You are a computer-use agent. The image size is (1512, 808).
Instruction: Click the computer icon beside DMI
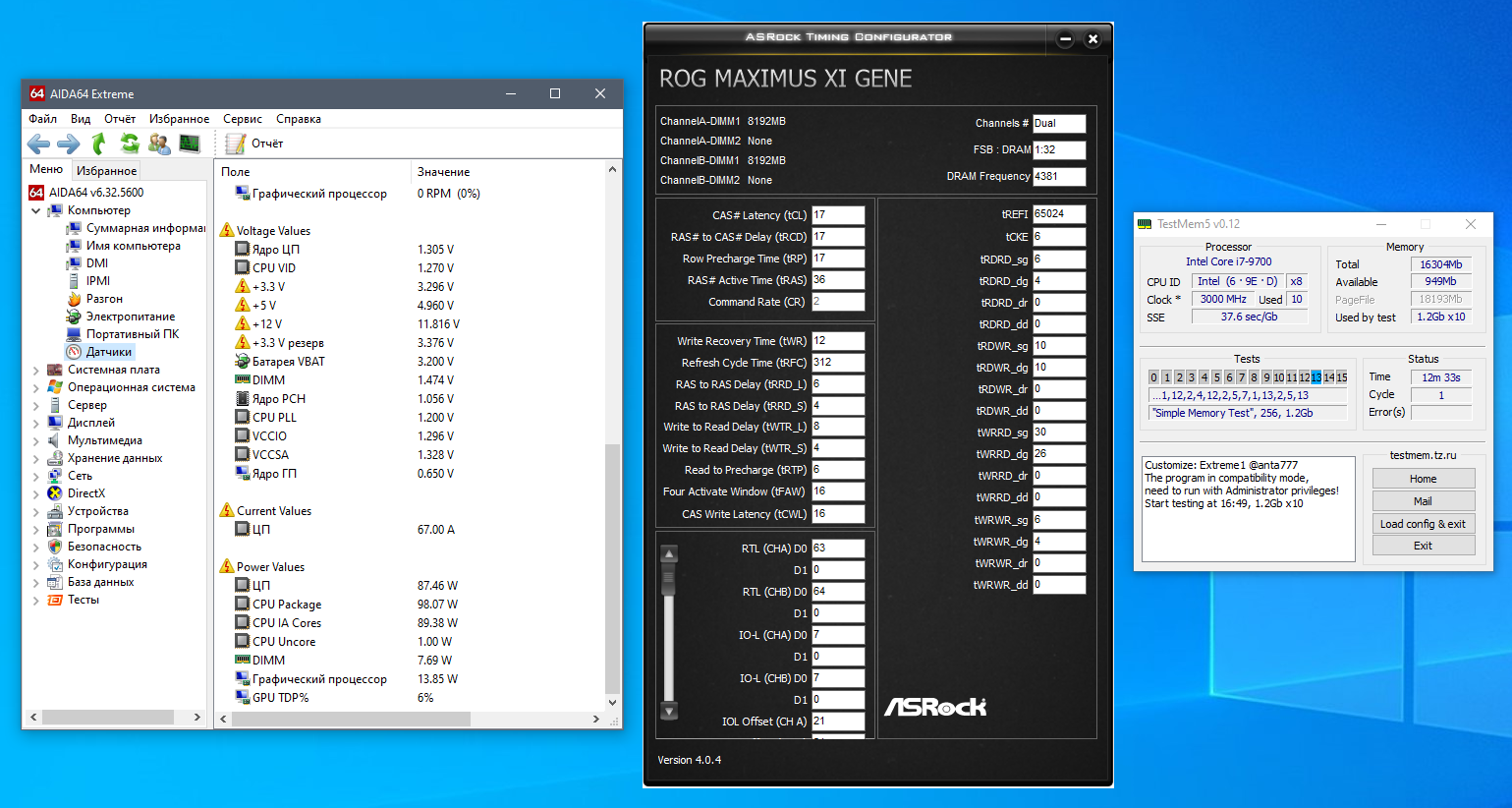(74, 263)
